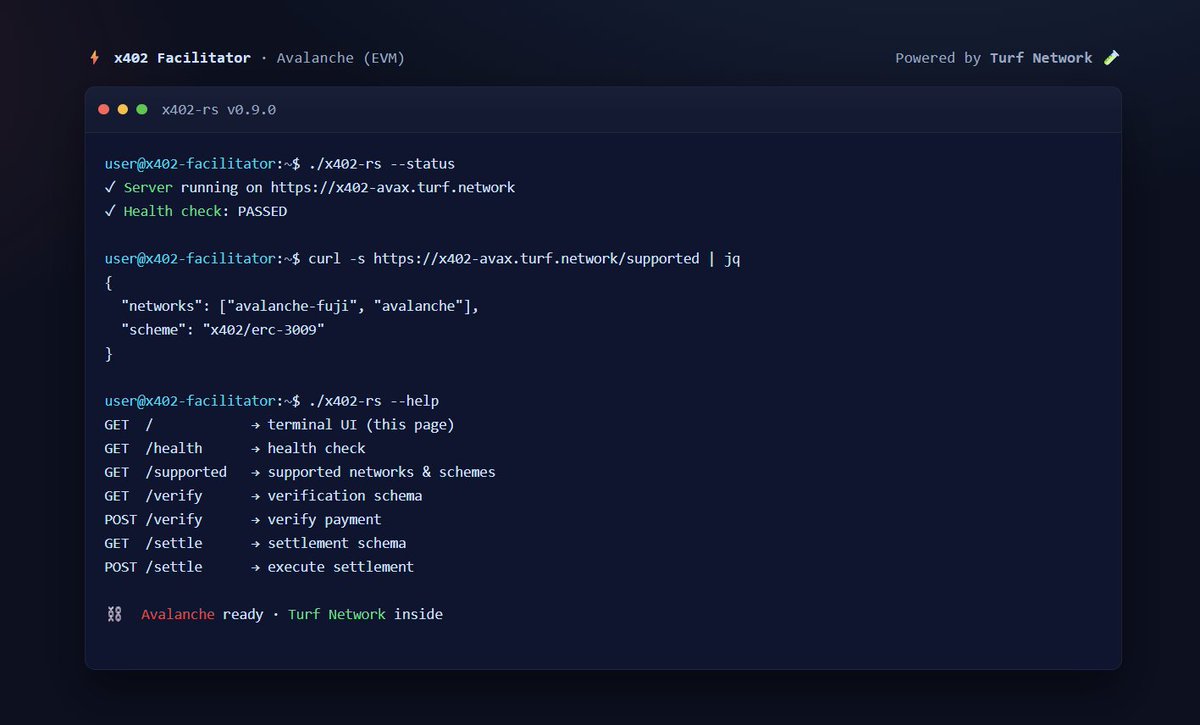Click the ./x402-rs --status command

382,164
